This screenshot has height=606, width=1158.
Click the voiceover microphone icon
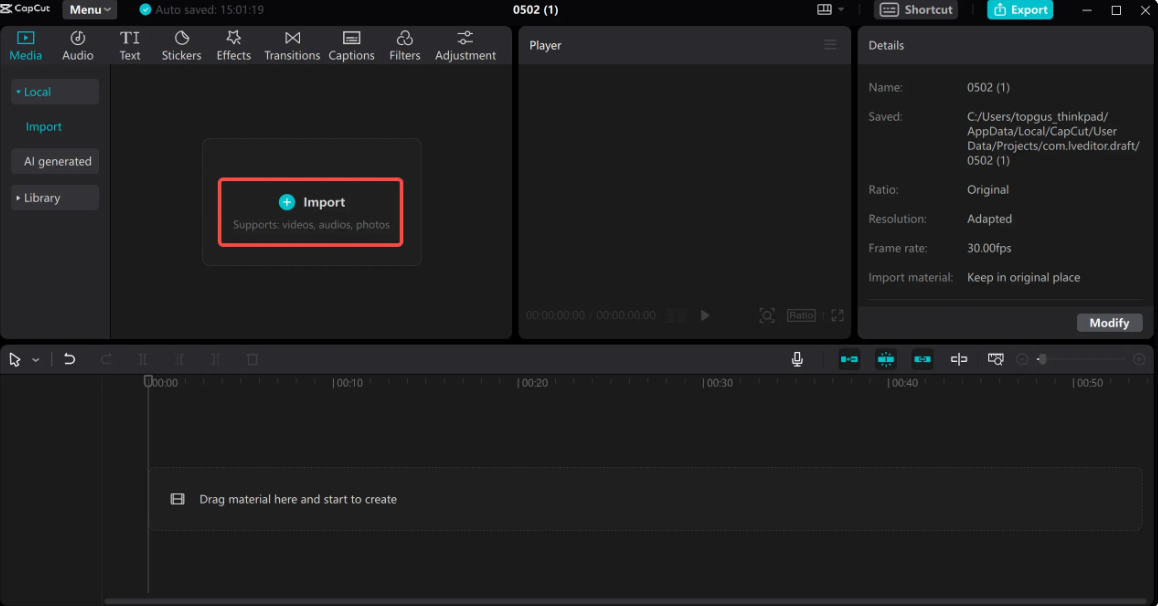[797, 359]
